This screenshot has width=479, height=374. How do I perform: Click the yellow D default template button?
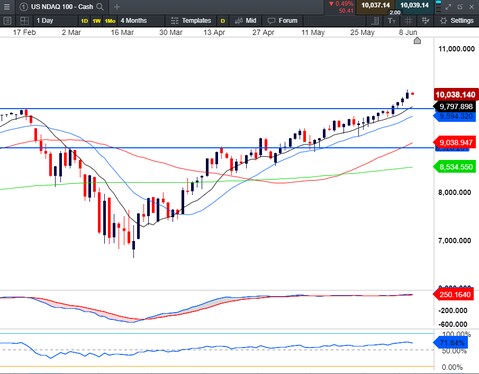223,21
